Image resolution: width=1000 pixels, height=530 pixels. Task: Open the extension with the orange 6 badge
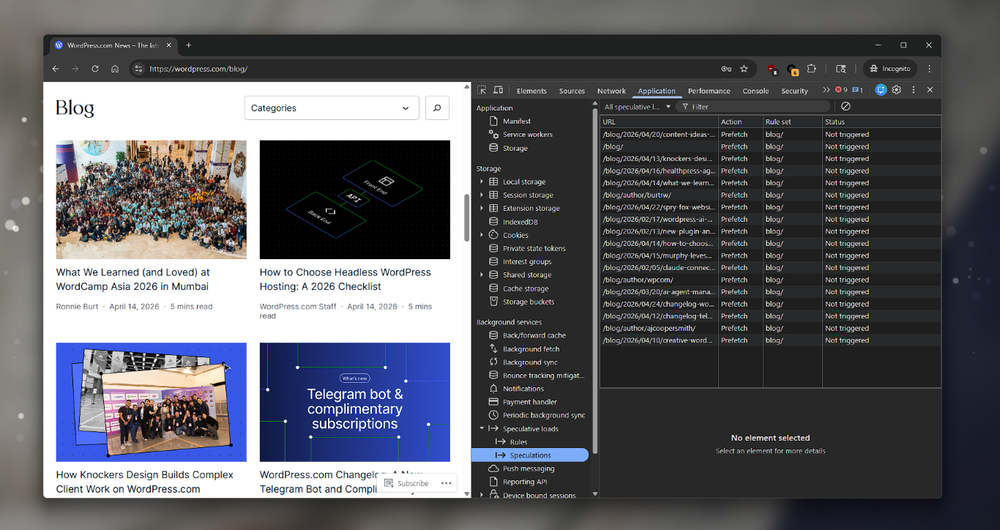click(x=793, y=70)
